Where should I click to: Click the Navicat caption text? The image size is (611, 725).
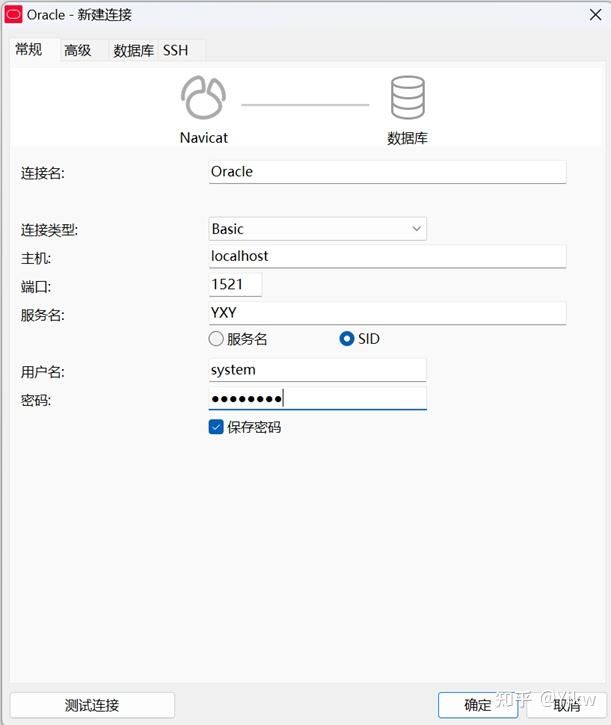click(204, 138)
